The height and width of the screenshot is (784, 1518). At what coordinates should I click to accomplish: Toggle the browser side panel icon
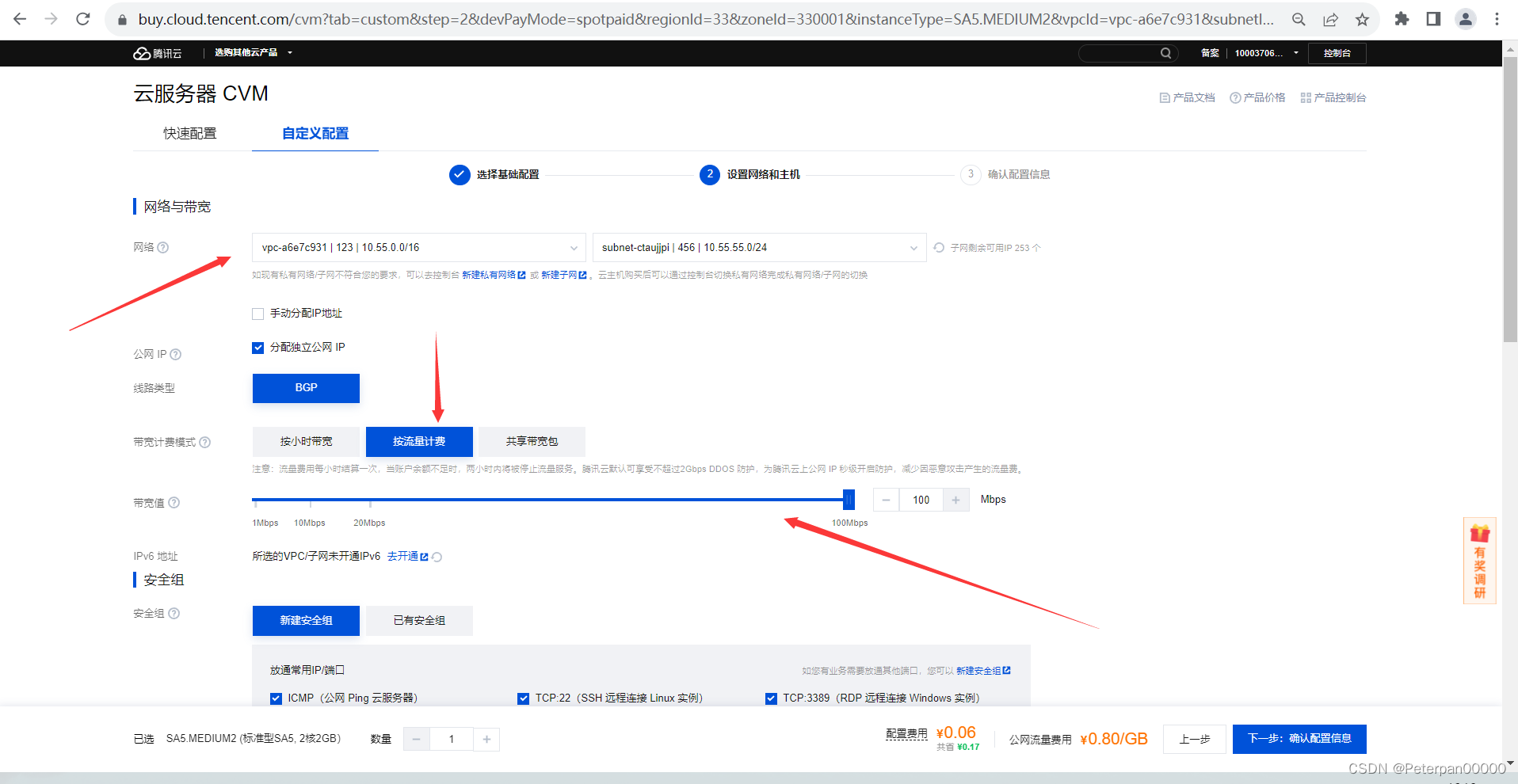(x=1433, y=19)
